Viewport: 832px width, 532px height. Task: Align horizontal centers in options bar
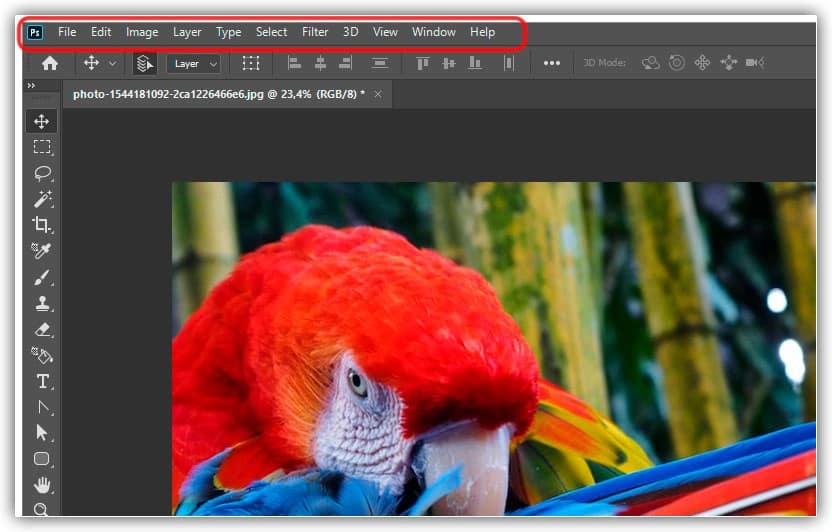(320, 63)
